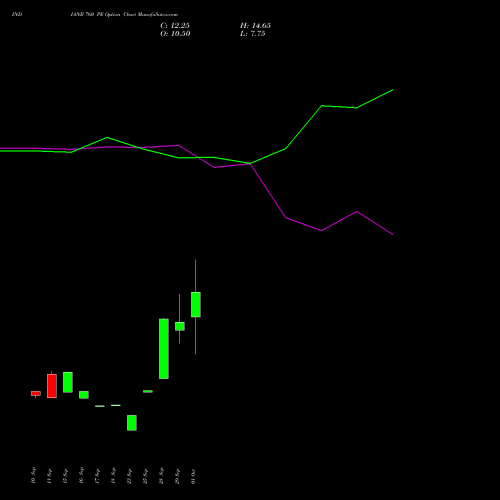Click the 01 Oct green candle with long wicks
This screenshot has height=500, width=500.
pos(196,304)
